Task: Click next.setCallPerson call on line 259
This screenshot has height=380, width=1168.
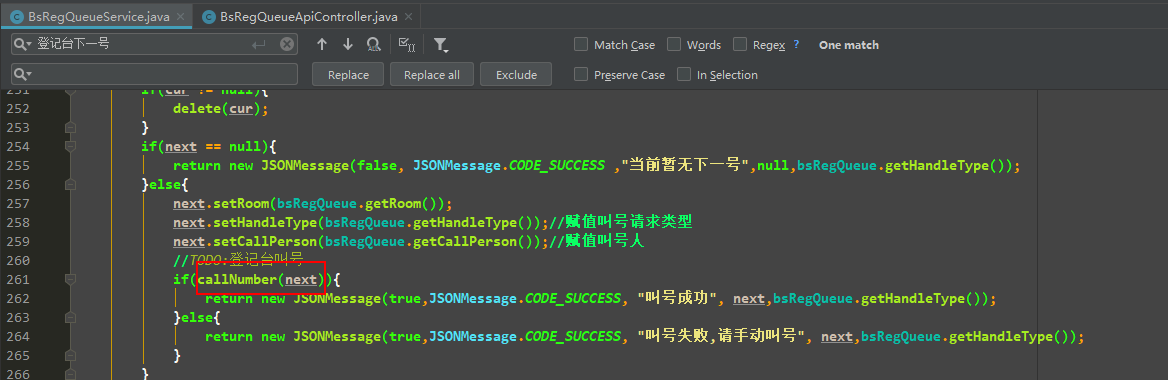Action: pyautogui.click(x=361, y=241)
